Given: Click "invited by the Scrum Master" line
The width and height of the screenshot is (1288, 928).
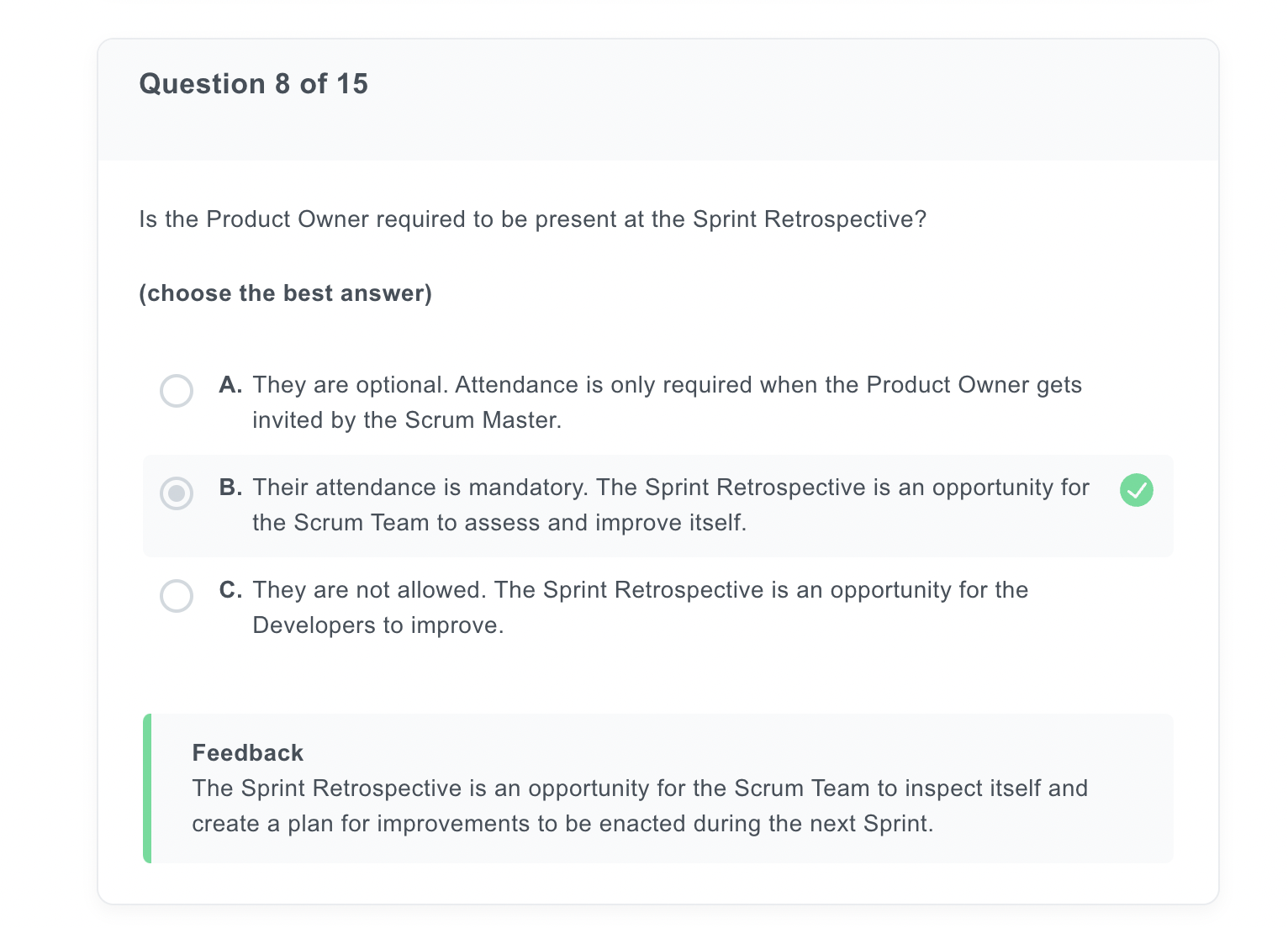Looking at the screenshot, I should [407, 420].
